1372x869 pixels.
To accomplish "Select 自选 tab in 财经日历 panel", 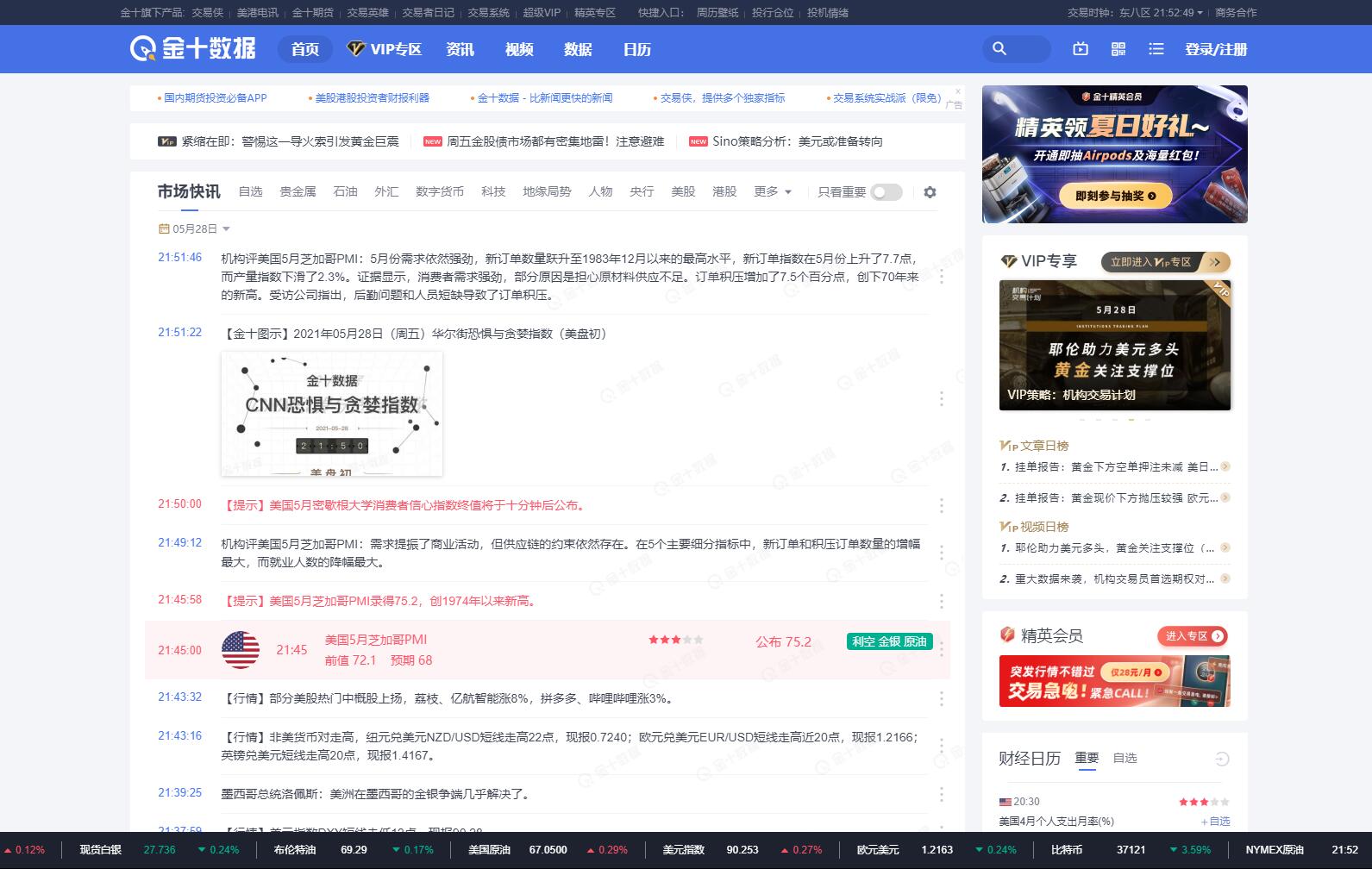I will pos(1125,758).
